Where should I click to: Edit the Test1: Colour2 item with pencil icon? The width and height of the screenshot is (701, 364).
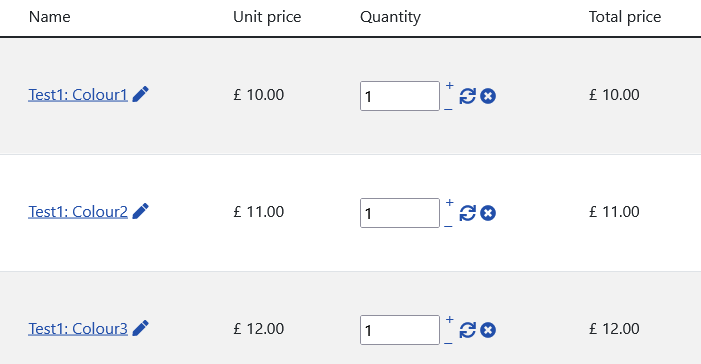[140, 212]
